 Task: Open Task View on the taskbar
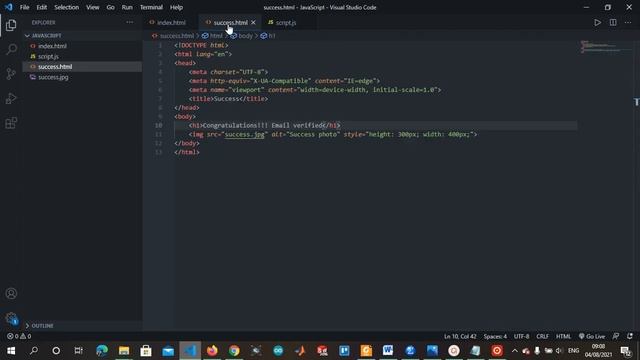tap(78, 351)
